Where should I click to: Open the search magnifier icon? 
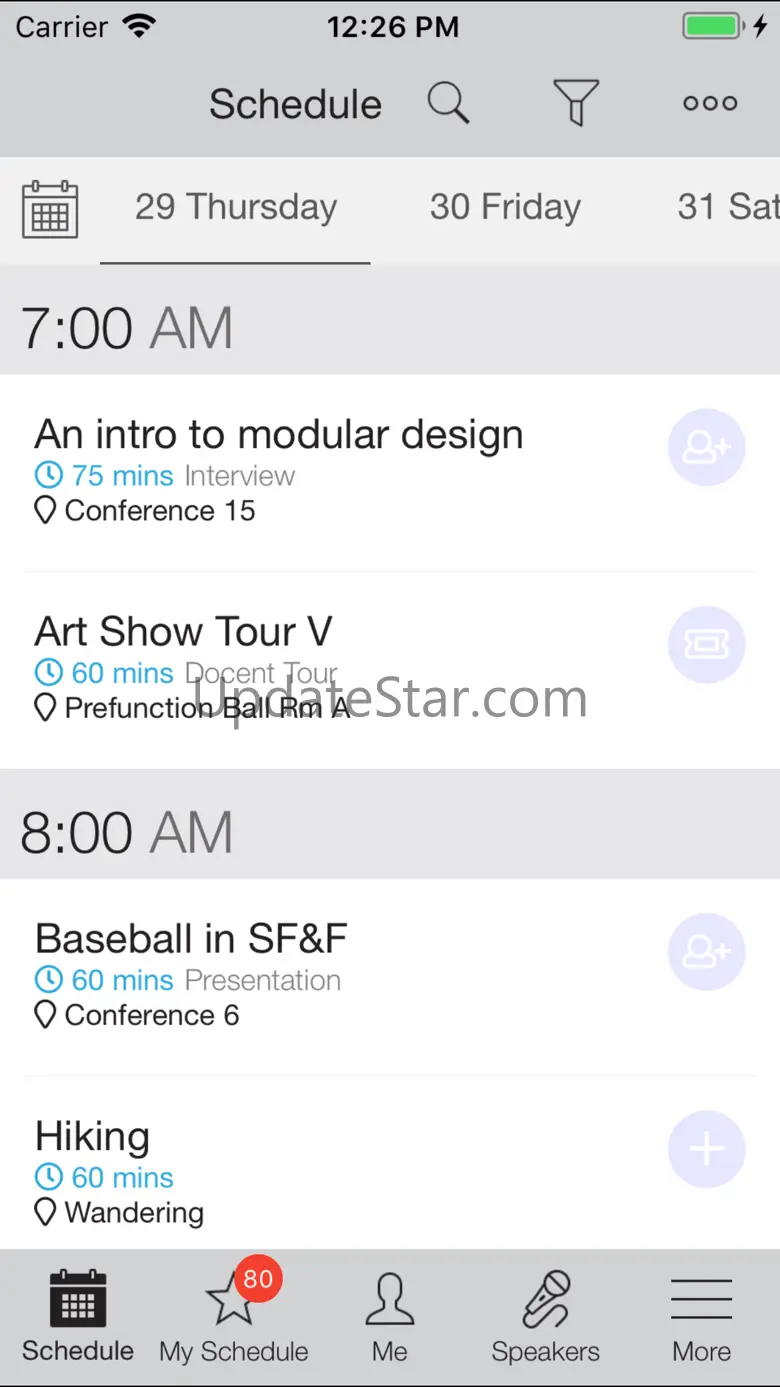pyautogui.click(x=448, y=103)
